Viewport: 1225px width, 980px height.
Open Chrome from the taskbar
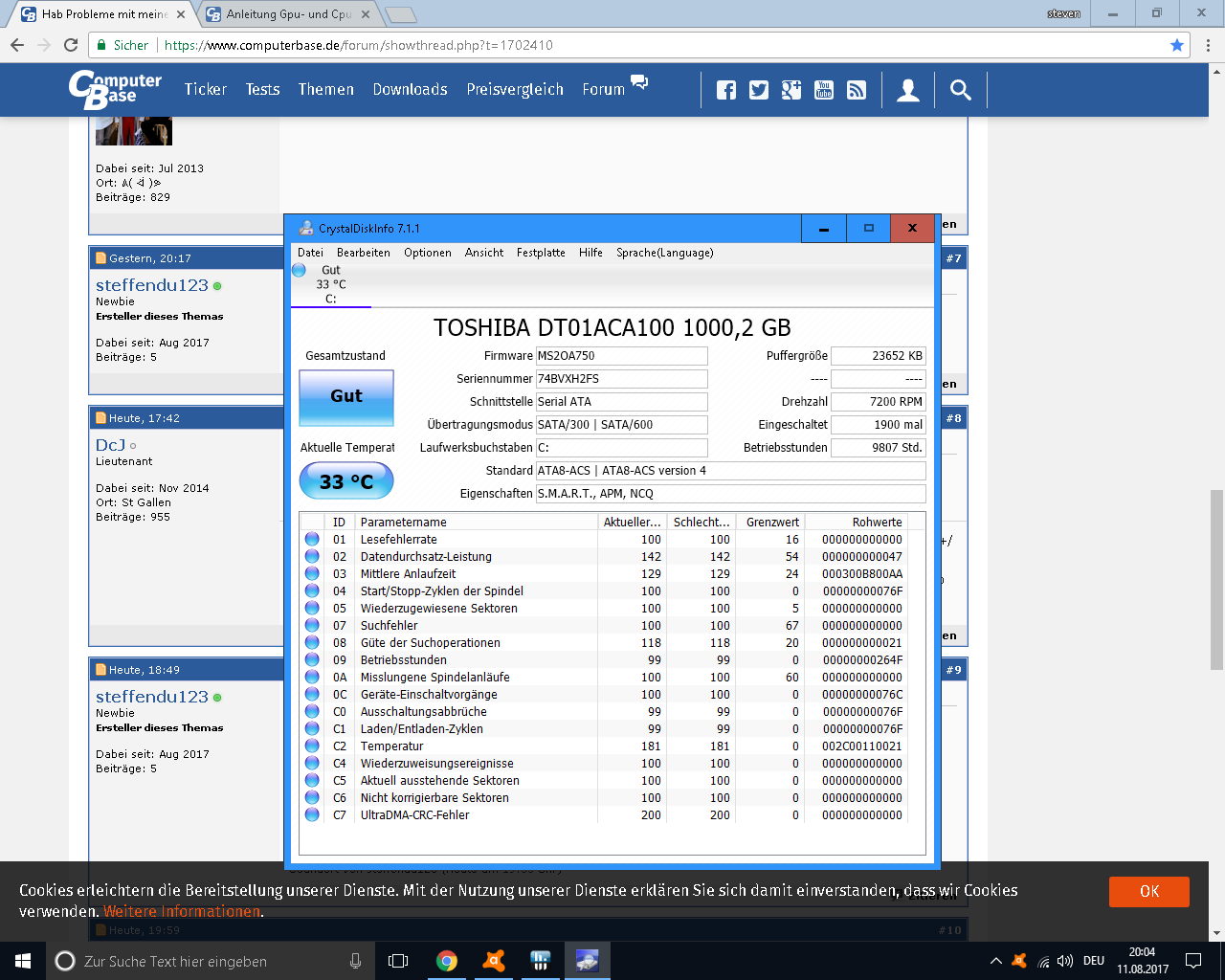446,961
